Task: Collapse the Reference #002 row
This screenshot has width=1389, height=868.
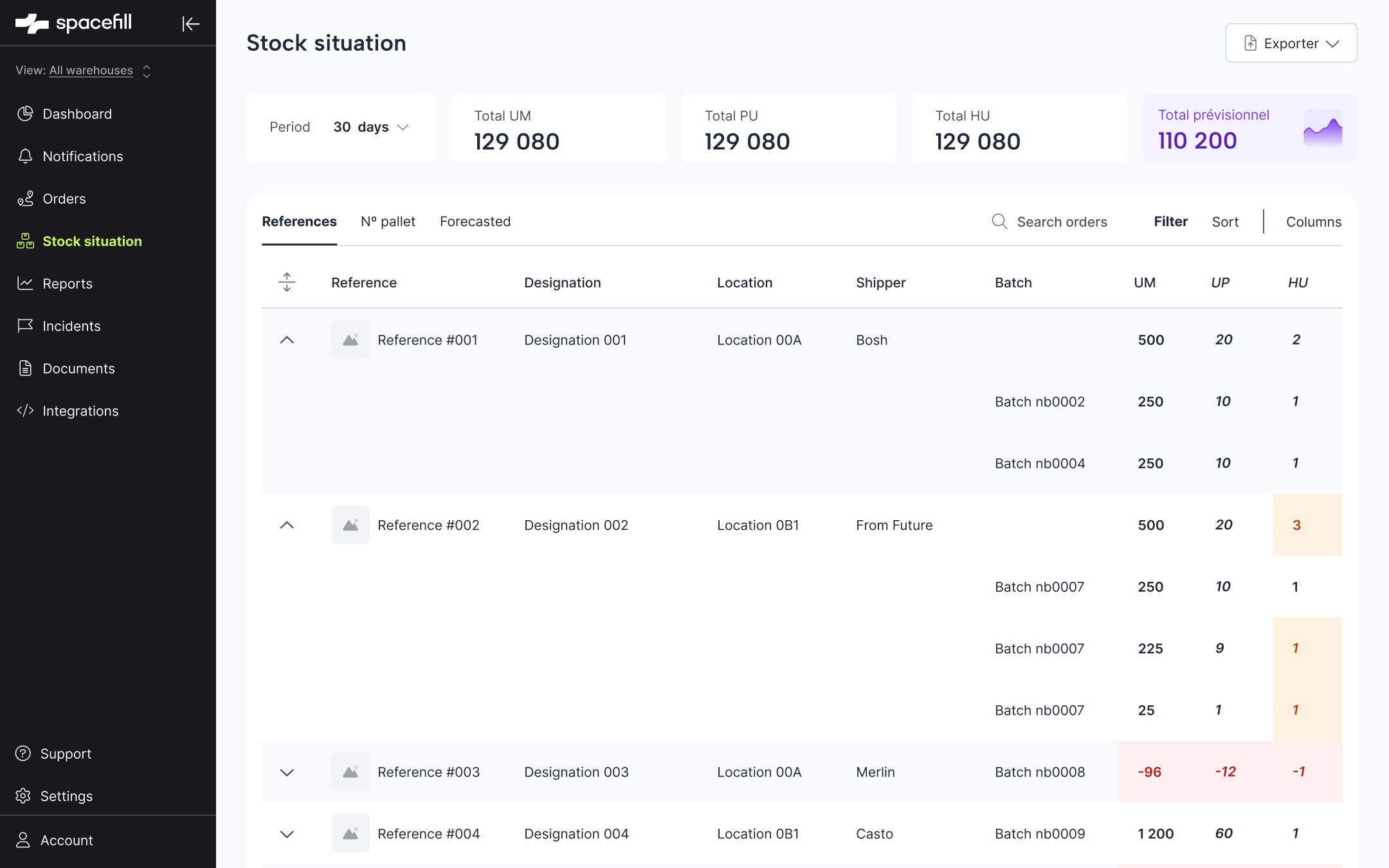Action: pyautogui.click(x=287, y=525)
